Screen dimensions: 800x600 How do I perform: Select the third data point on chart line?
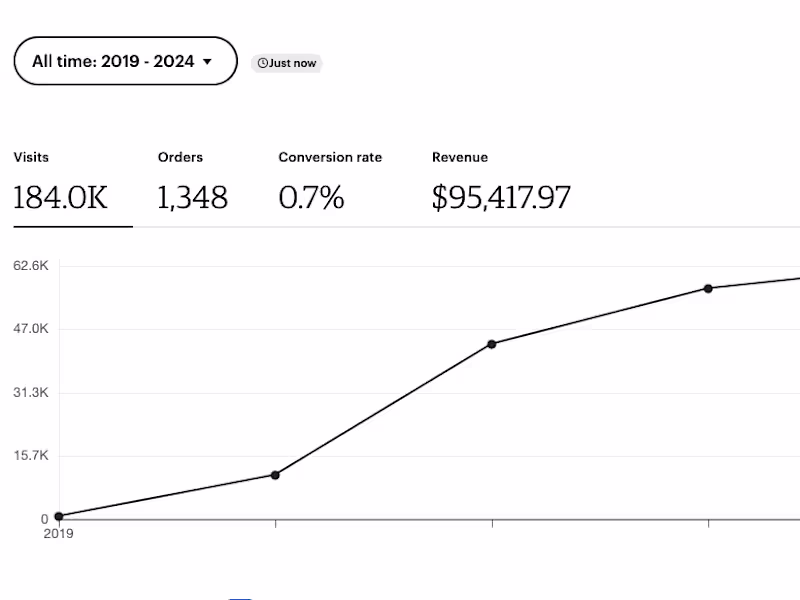492,344
